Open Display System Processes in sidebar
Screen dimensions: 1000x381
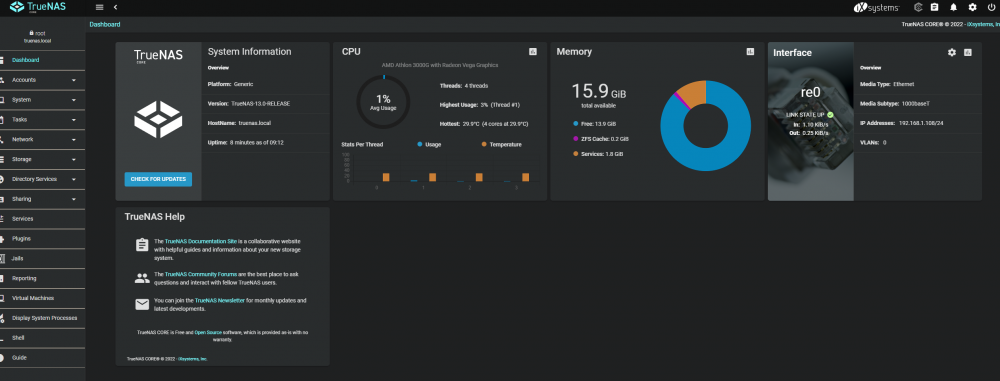coord(42,318)
